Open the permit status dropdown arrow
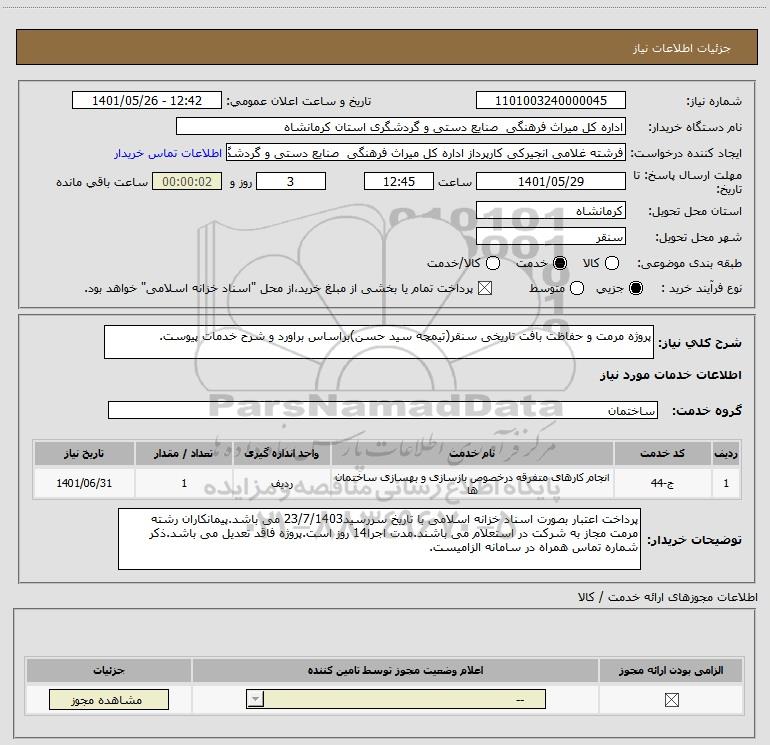Screen dimensions: 770x745 255,699
